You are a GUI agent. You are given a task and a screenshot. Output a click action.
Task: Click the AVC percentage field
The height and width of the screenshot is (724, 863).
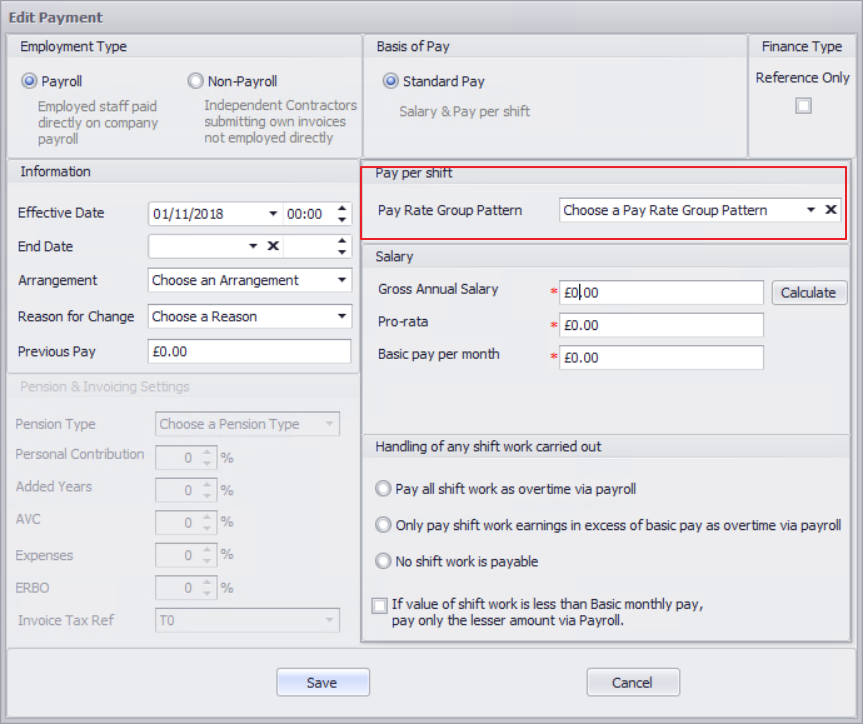(x=185, y=522)
